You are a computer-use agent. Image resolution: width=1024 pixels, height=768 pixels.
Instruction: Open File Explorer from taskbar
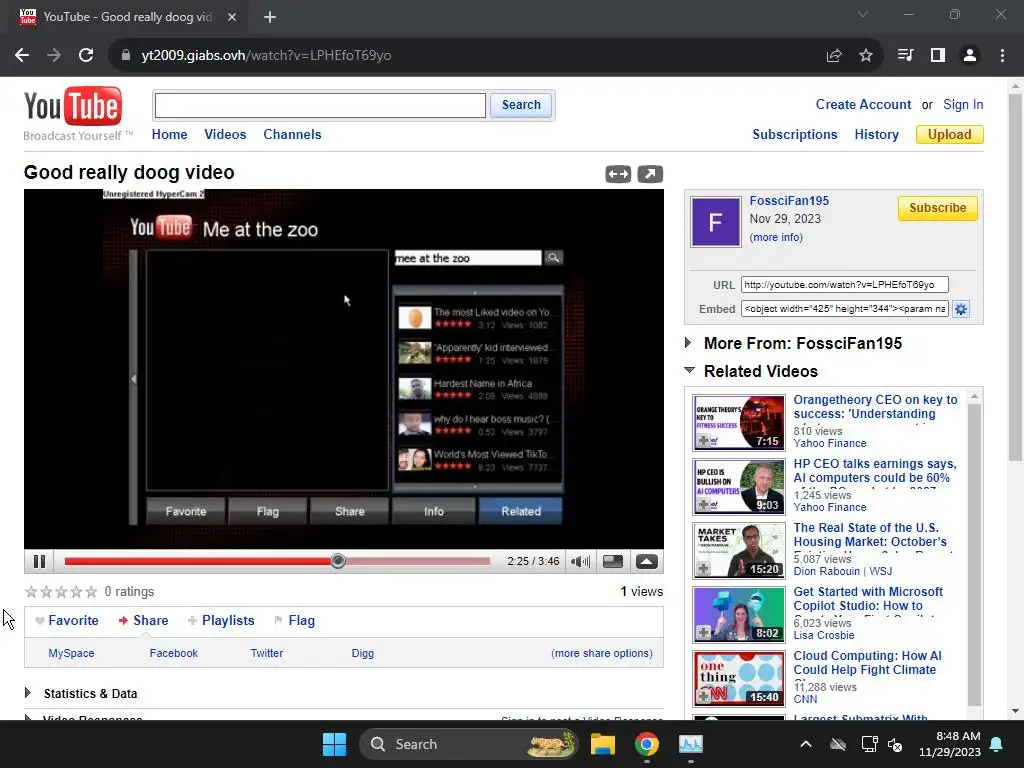(x=603, y=744)
